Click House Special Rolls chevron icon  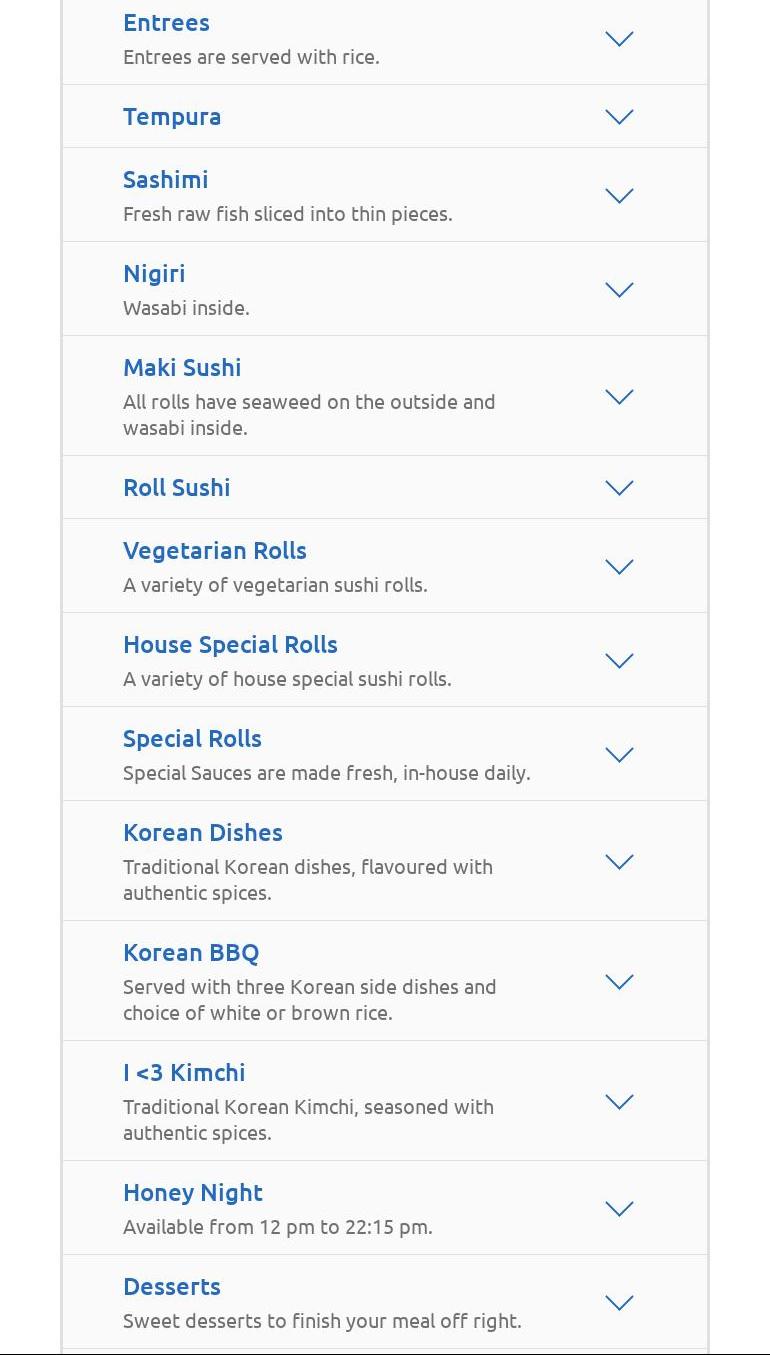620,661
